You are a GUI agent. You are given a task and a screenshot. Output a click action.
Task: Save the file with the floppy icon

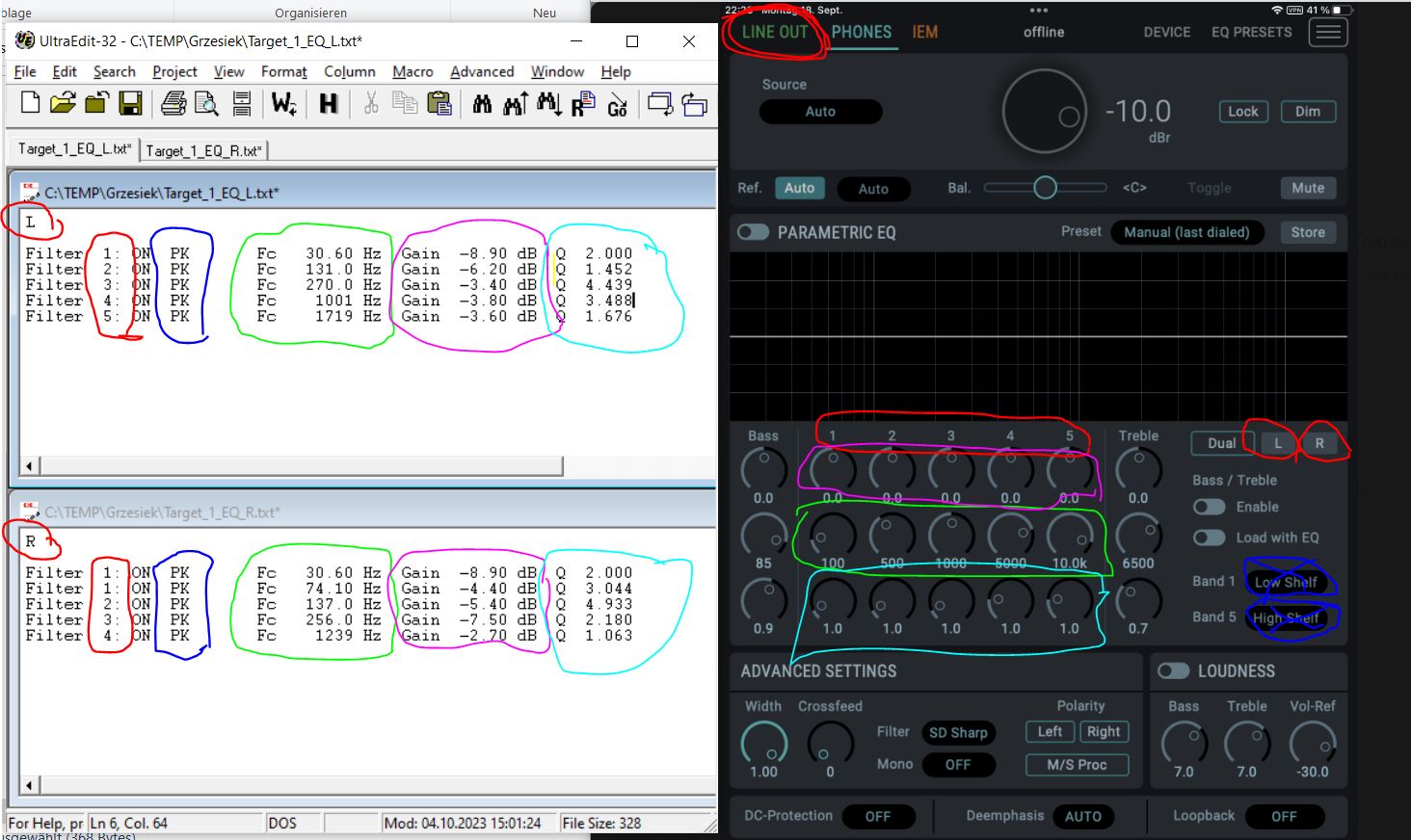130,103
